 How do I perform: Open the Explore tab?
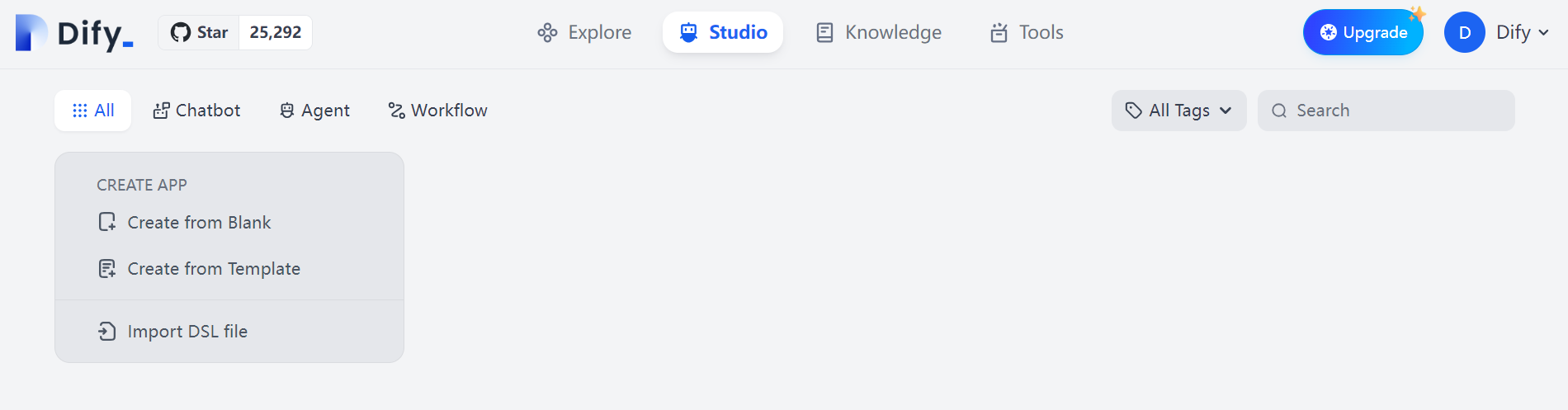[584, 32]
